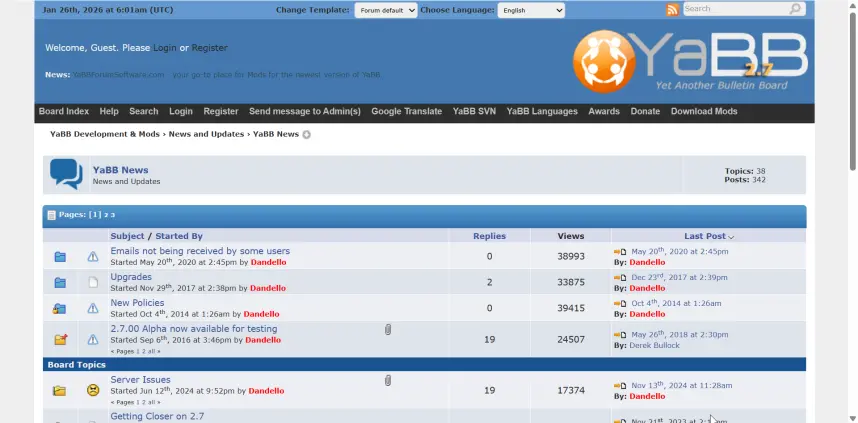Click folder icon for Upgrades topic
This screenshot has width=858, height=423.
point(60,282)
